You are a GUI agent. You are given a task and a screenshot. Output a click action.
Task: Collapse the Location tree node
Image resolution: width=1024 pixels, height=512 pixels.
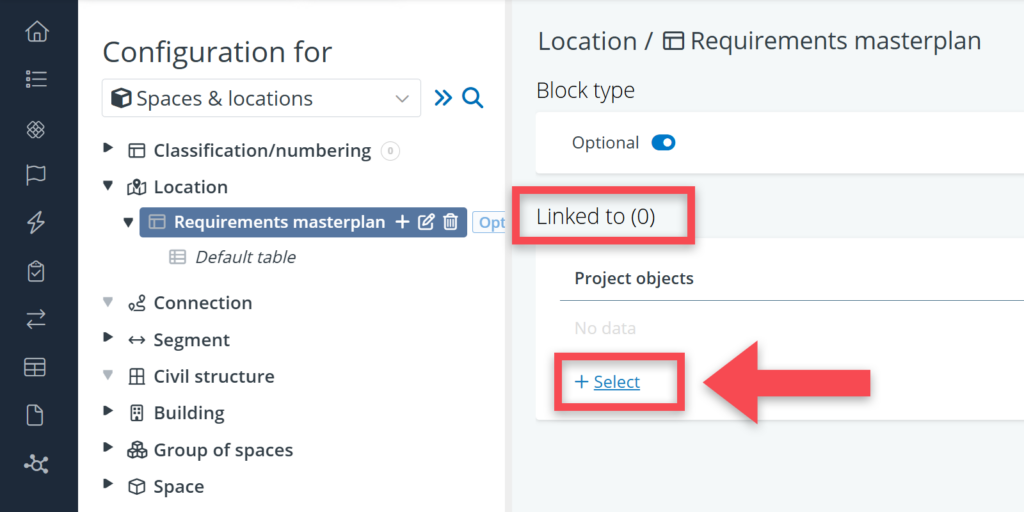point(109,187)
